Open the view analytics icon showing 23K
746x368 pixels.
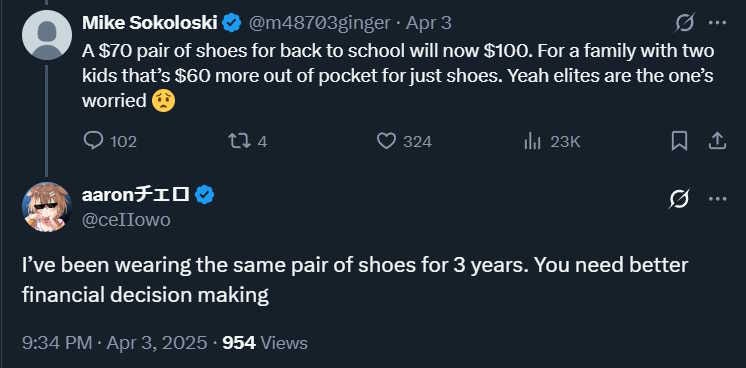click(532, 141)
